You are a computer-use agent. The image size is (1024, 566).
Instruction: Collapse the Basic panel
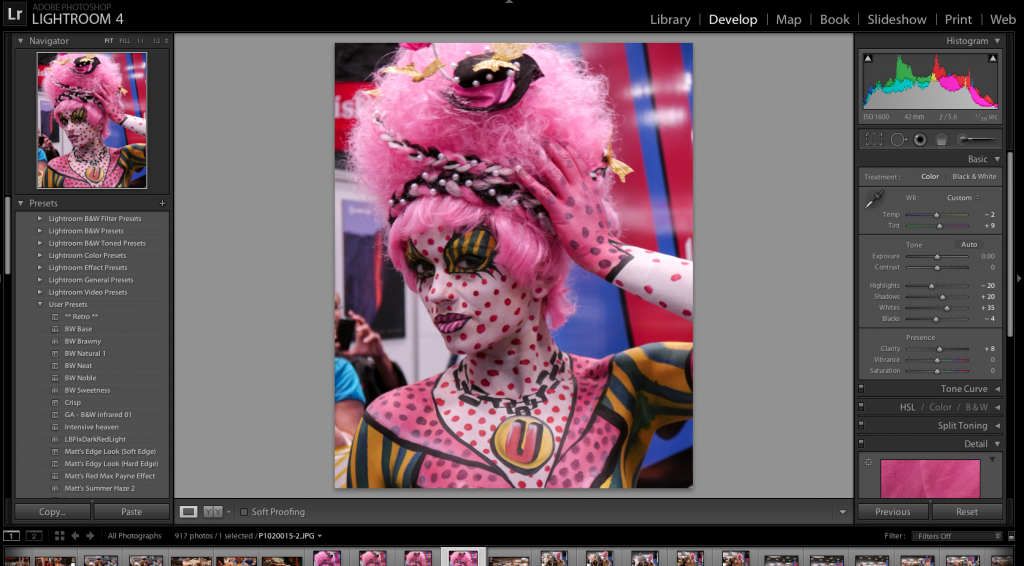pyautogui.click(x=997, y=159)
